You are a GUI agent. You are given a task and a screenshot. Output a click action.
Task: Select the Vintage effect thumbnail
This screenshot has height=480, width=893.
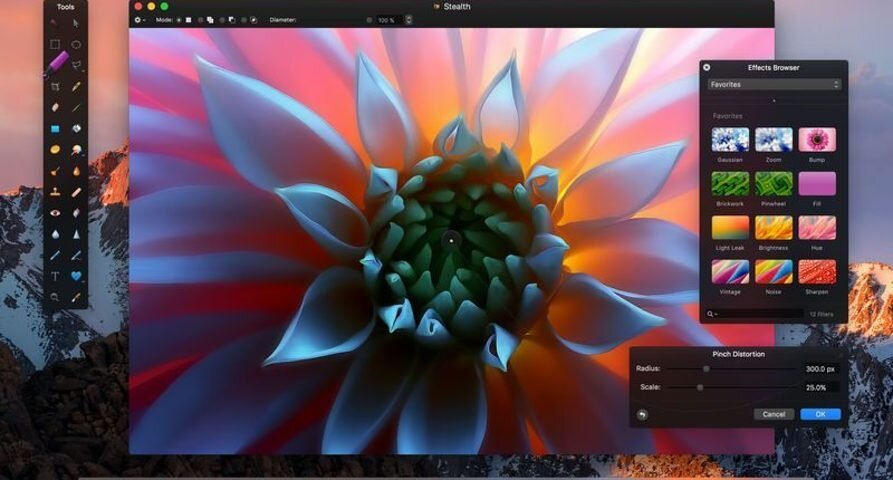click(730, 272)
